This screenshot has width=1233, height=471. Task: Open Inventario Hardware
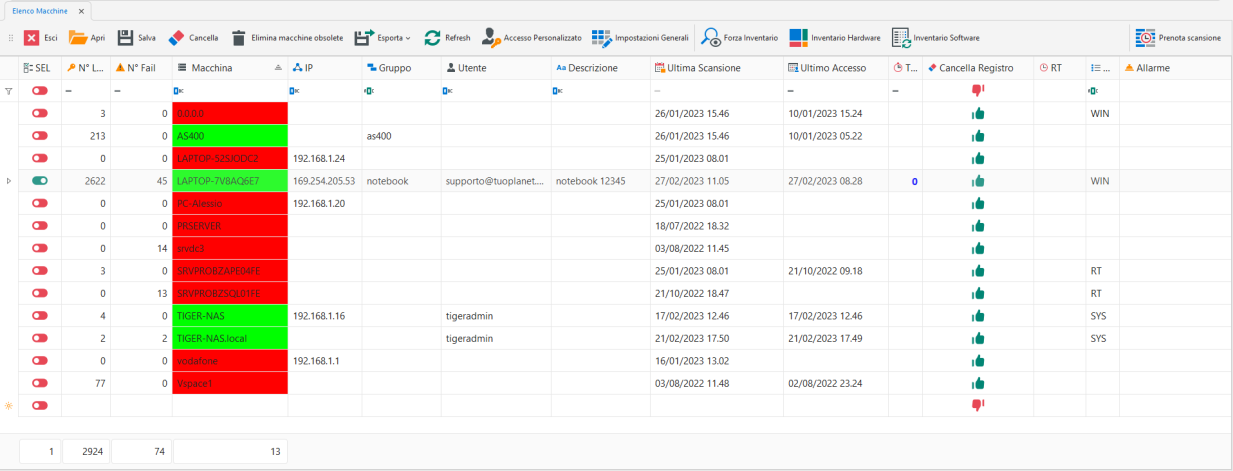pyautogui.click(x=835, y=37)
